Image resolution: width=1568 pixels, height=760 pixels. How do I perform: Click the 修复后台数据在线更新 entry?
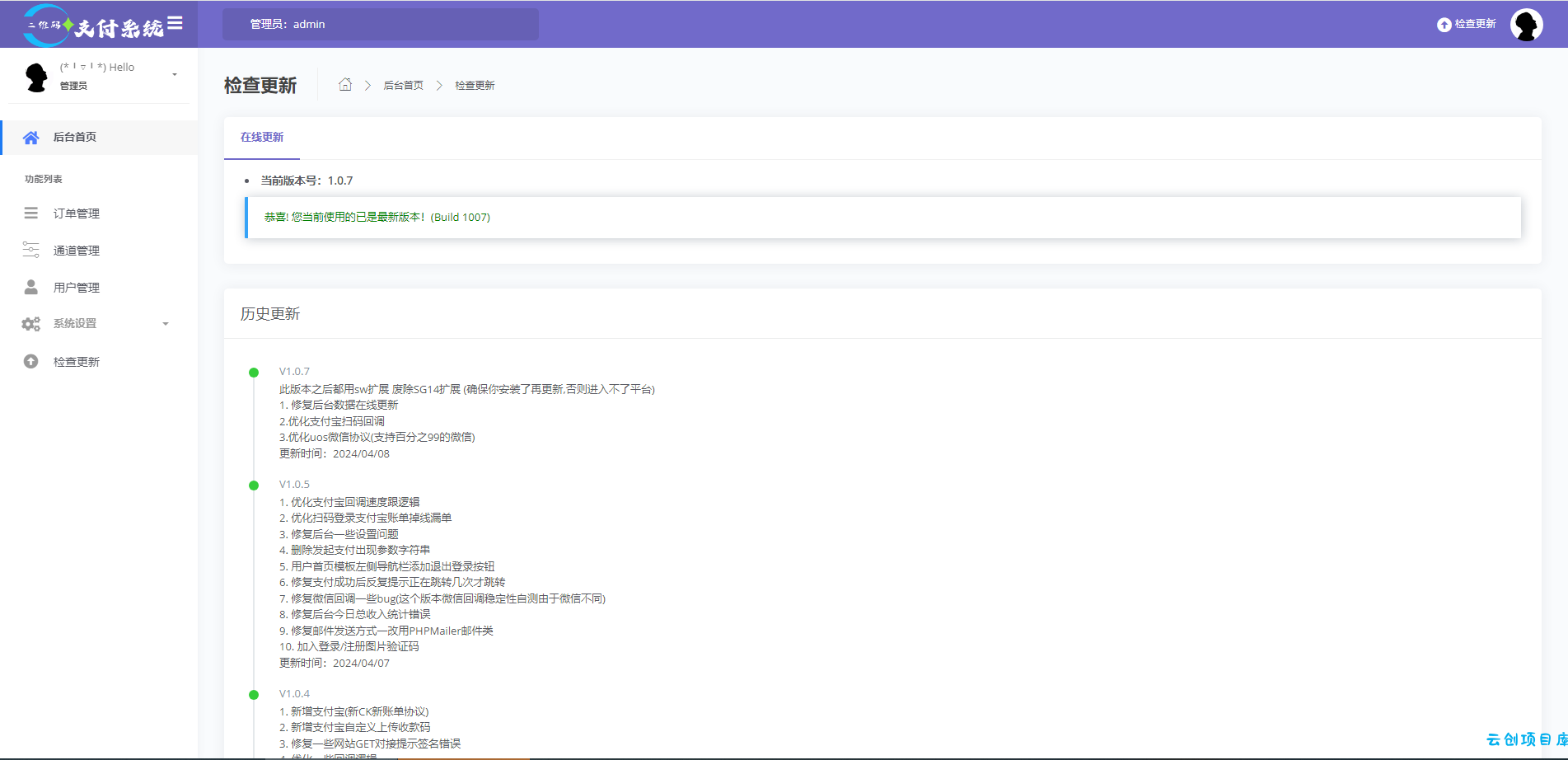339,405
